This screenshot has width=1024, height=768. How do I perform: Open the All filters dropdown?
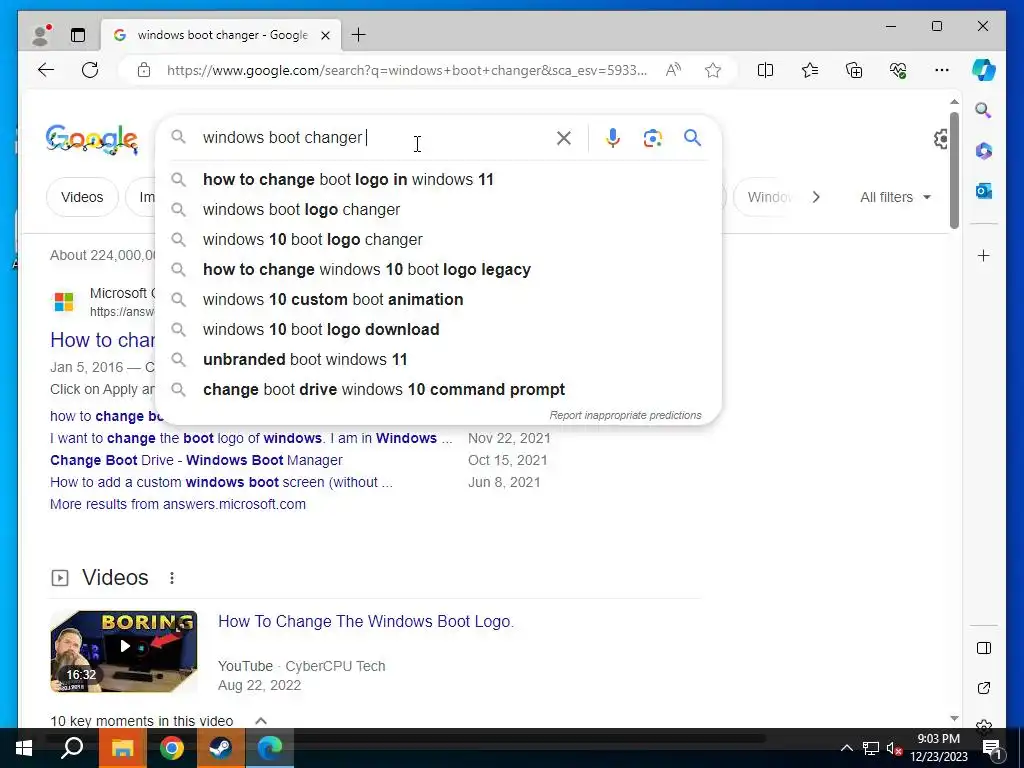(x=895, y=197)
